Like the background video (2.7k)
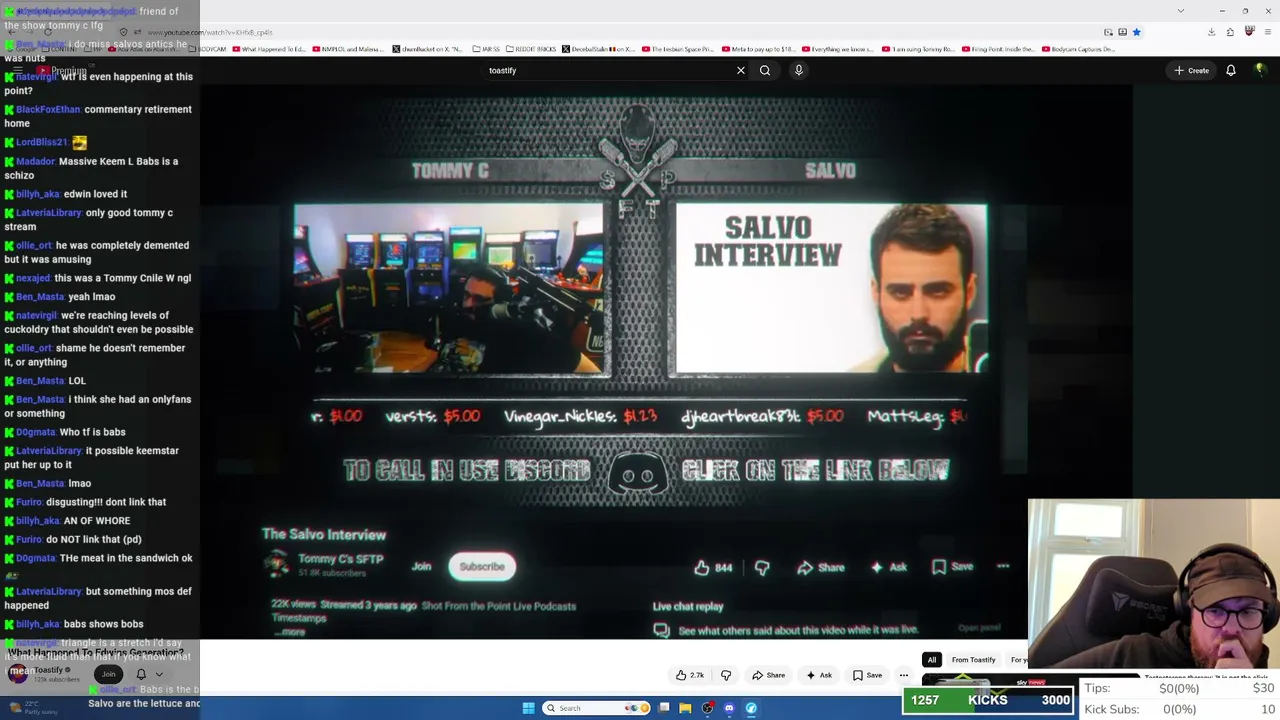The width and height of the screenshot is (1280, 720). click(x=689, y=675)
